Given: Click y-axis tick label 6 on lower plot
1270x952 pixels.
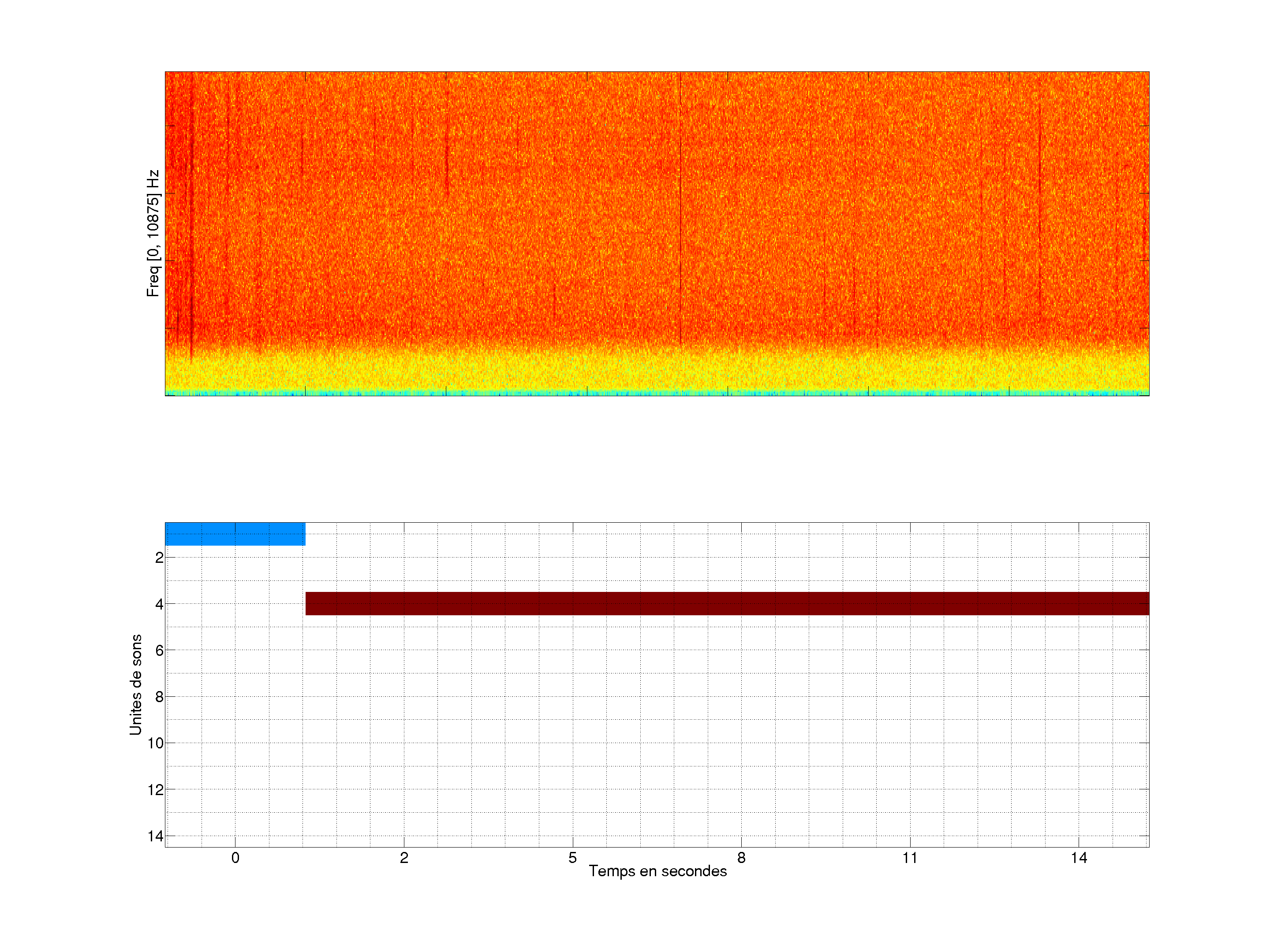Looking at the screenshot, I should [x=159, y=650].
